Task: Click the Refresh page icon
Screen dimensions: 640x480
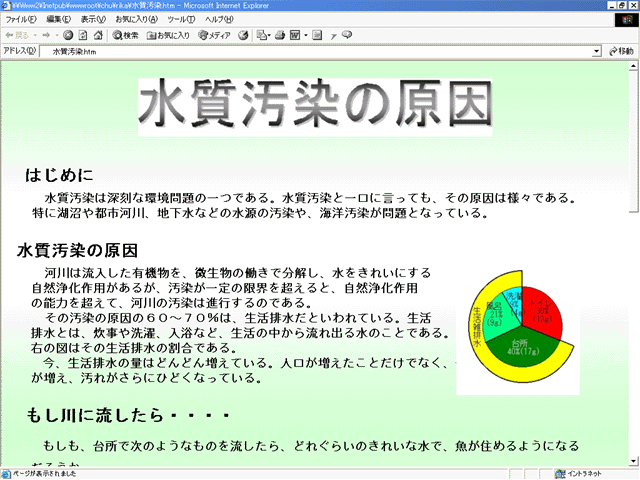Action: click(83, 35)
